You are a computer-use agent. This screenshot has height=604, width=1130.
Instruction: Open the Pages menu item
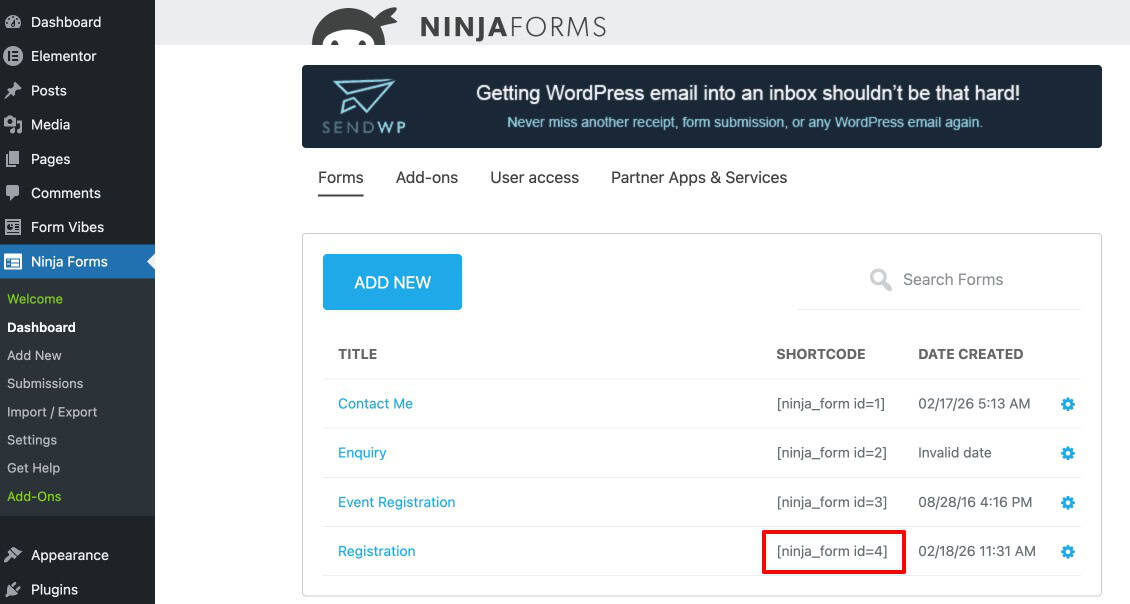(x=77, y=159)
